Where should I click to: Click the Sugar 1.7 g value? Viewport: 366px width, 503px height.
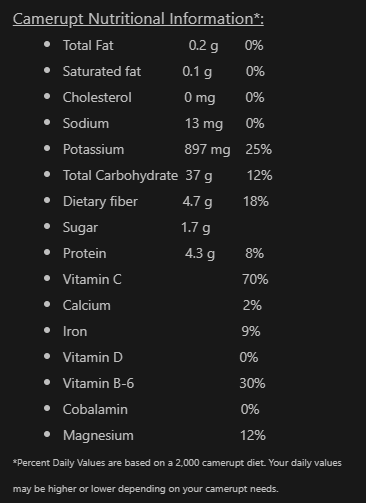[x=196, y=228]
